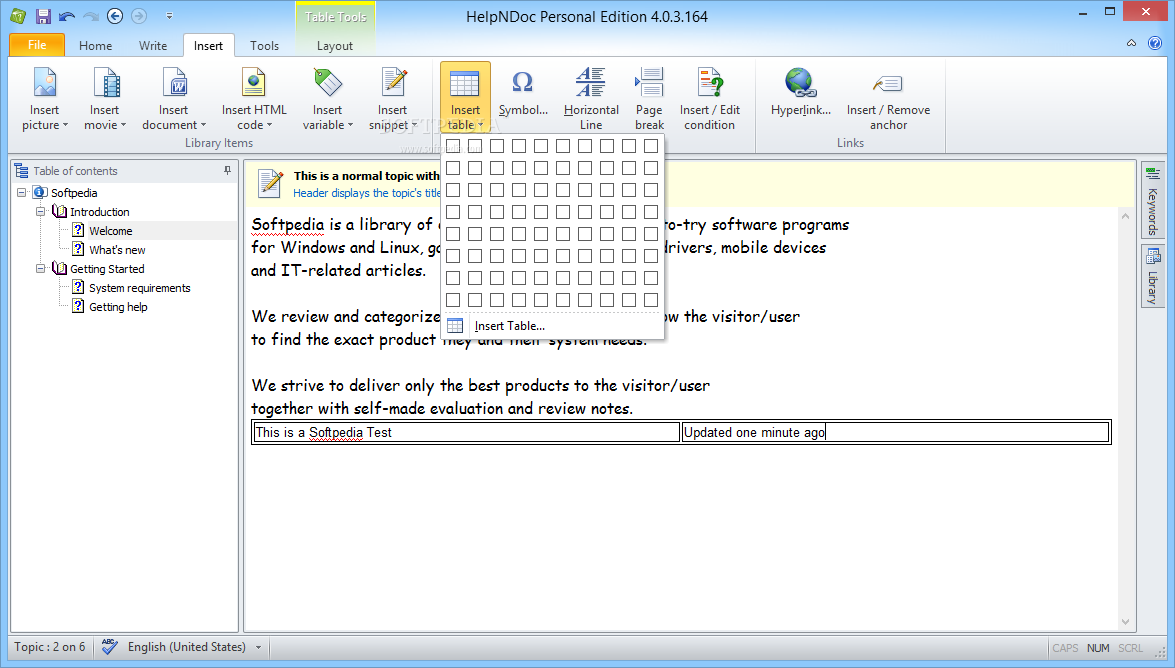
Task: Click the Insert document icon
Action: [174, 82]
